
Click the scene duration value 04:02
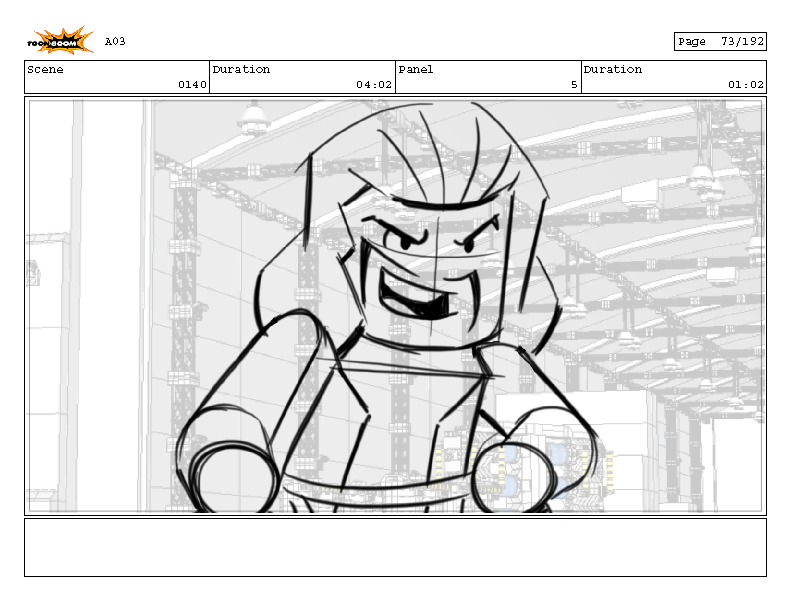pyautogui.click(x=374, y=85)
